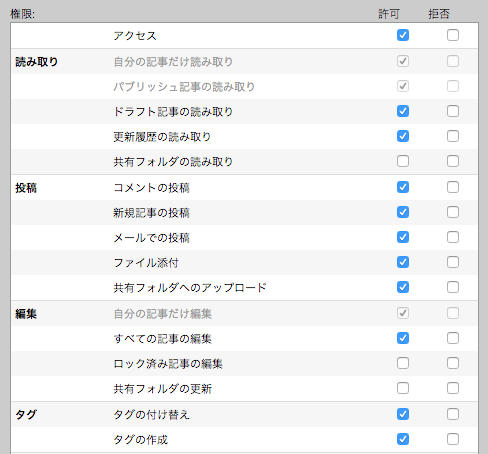This screenshot has height=454, width=488.
Task: Uncheck allow for ドラフト記事の読み取り
Action: [403, 111]
